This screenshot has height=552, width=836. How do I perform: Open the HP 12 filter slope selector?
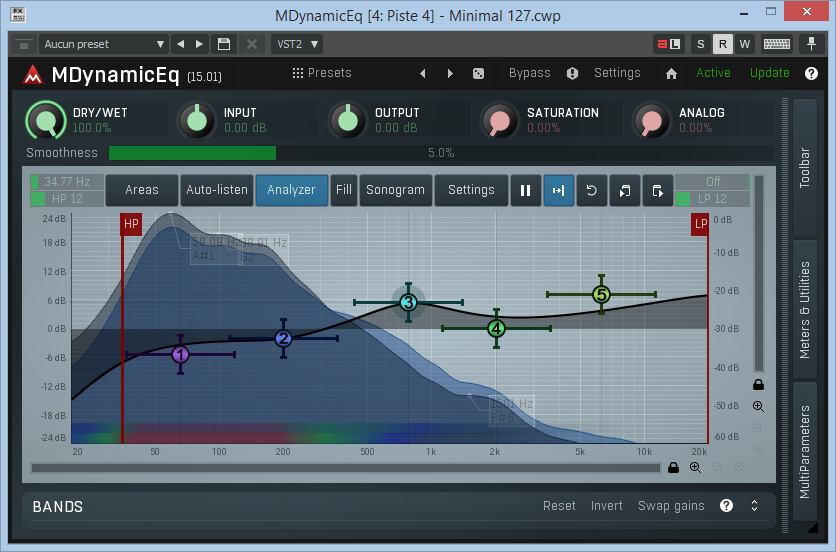(67, 199)
